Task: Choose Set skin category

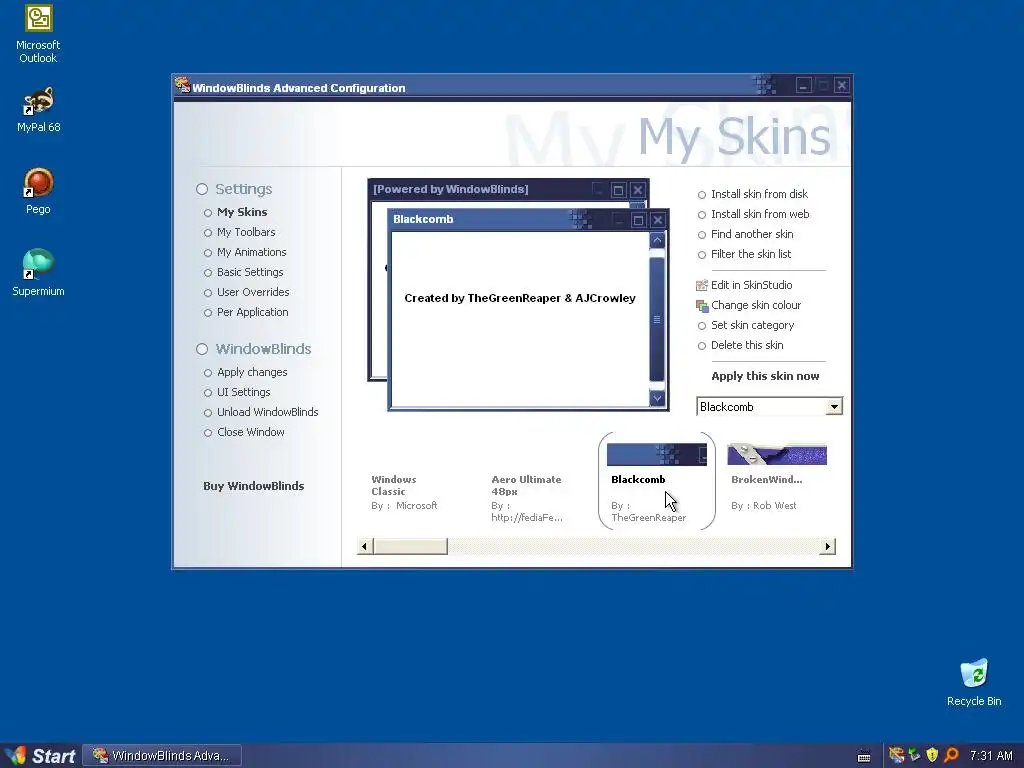Action: tap(752, 325)
